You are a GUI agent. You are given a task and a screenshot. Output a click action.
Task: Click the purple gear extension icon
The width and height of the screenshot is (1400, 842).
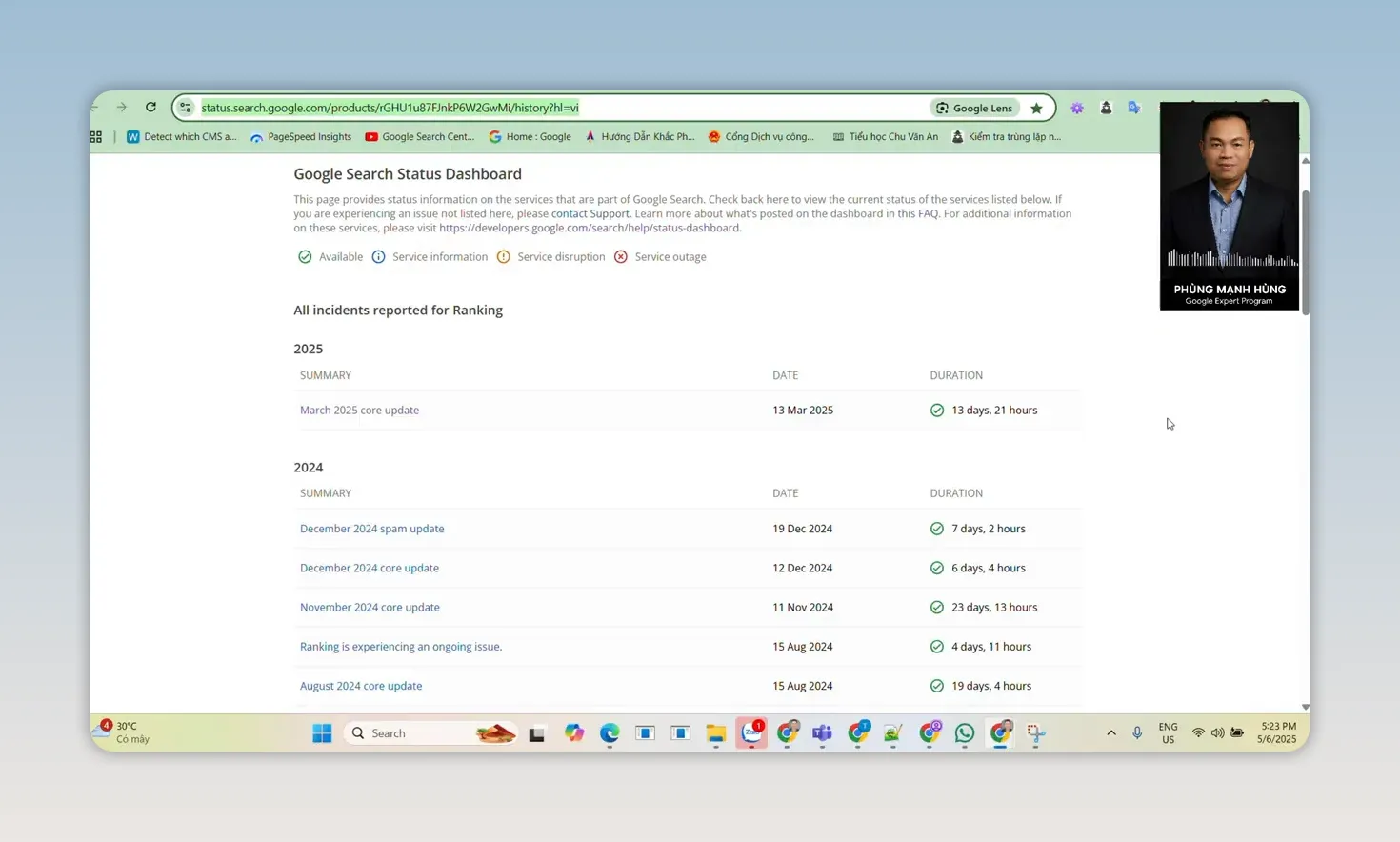(x=1077, y=108)
